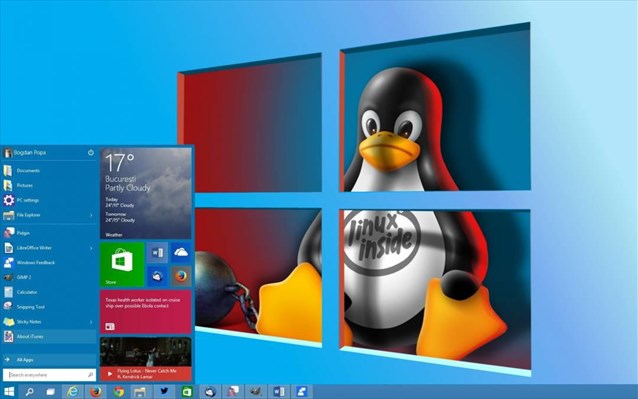Launch GIMP 2 from the Start menu

(x=50, y=277)
